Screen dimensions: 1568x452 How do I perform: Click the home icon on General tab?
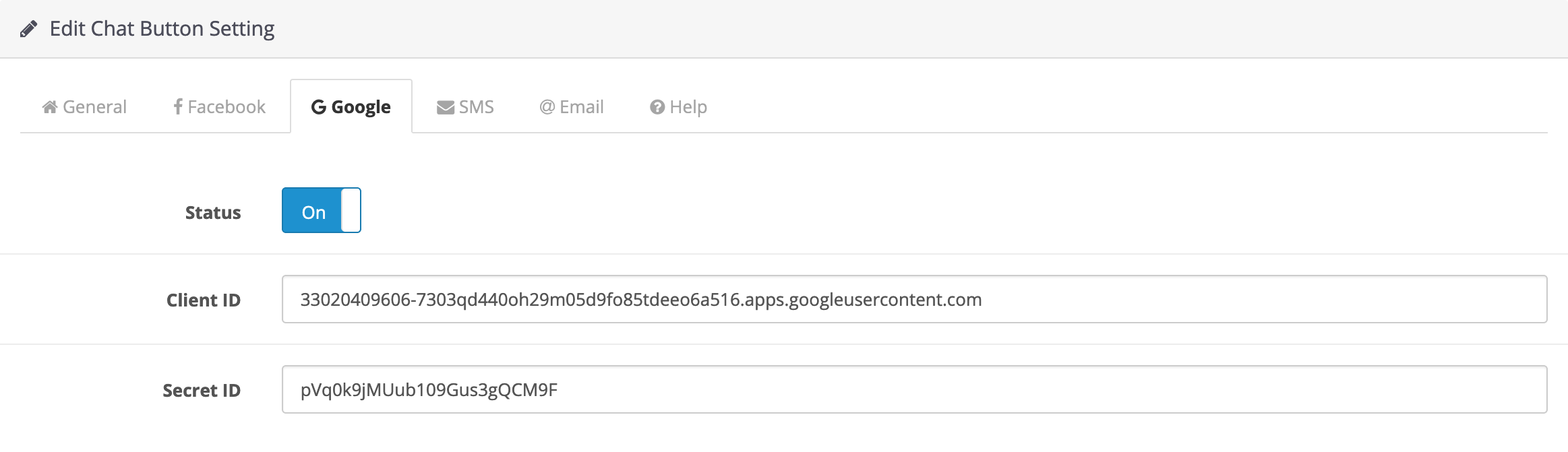click(49, 107)
